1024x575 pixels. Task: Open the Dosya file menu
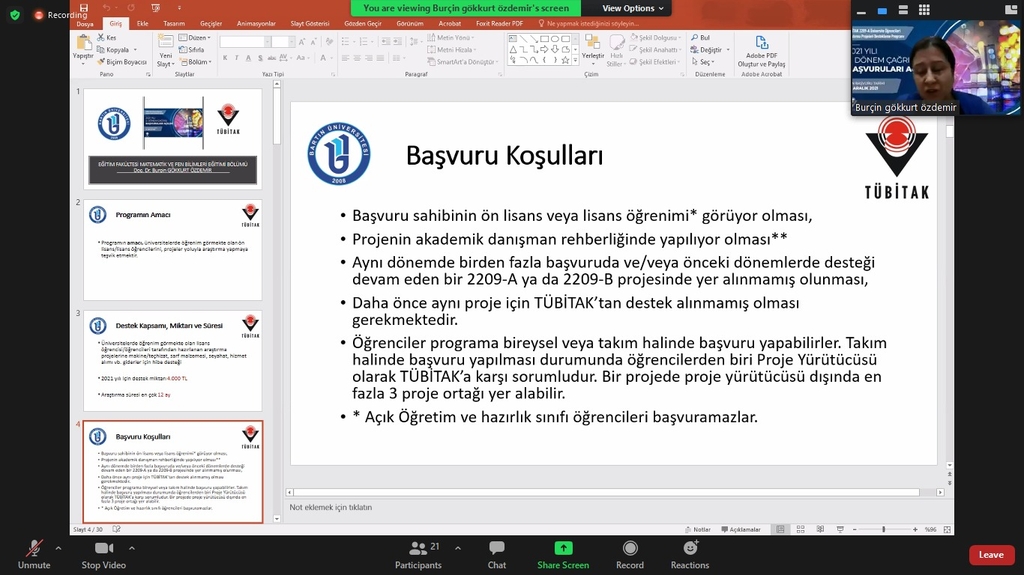pyautogui.click(x=85, y=24)
